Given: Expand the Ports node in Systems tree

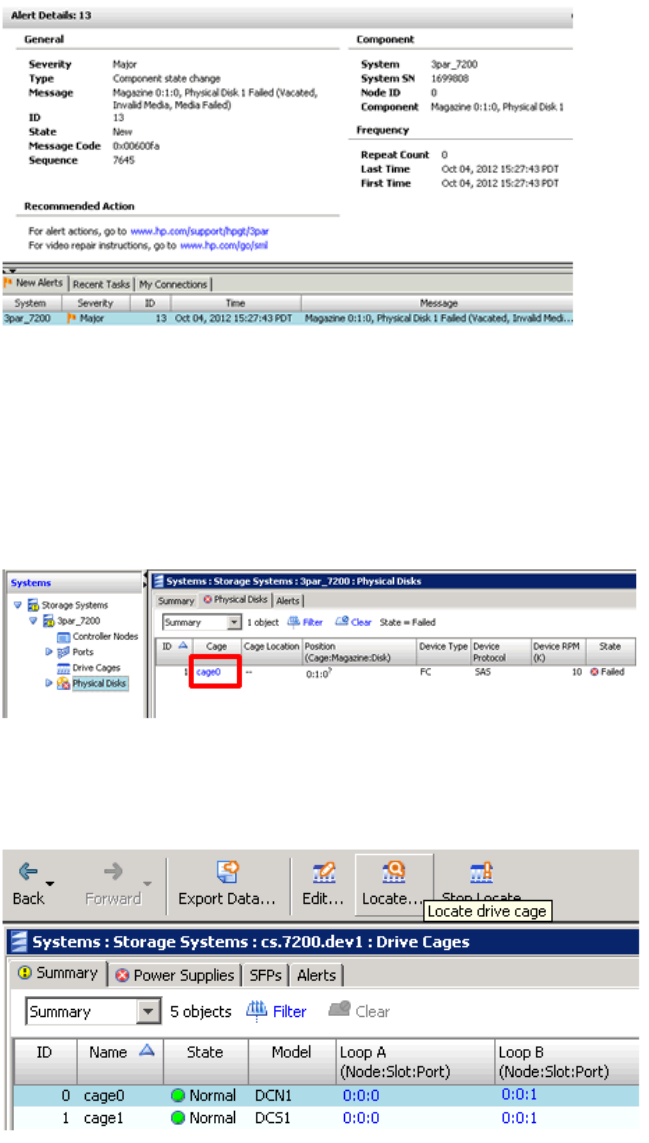Looking at the screenshot, I should [49, 652].
